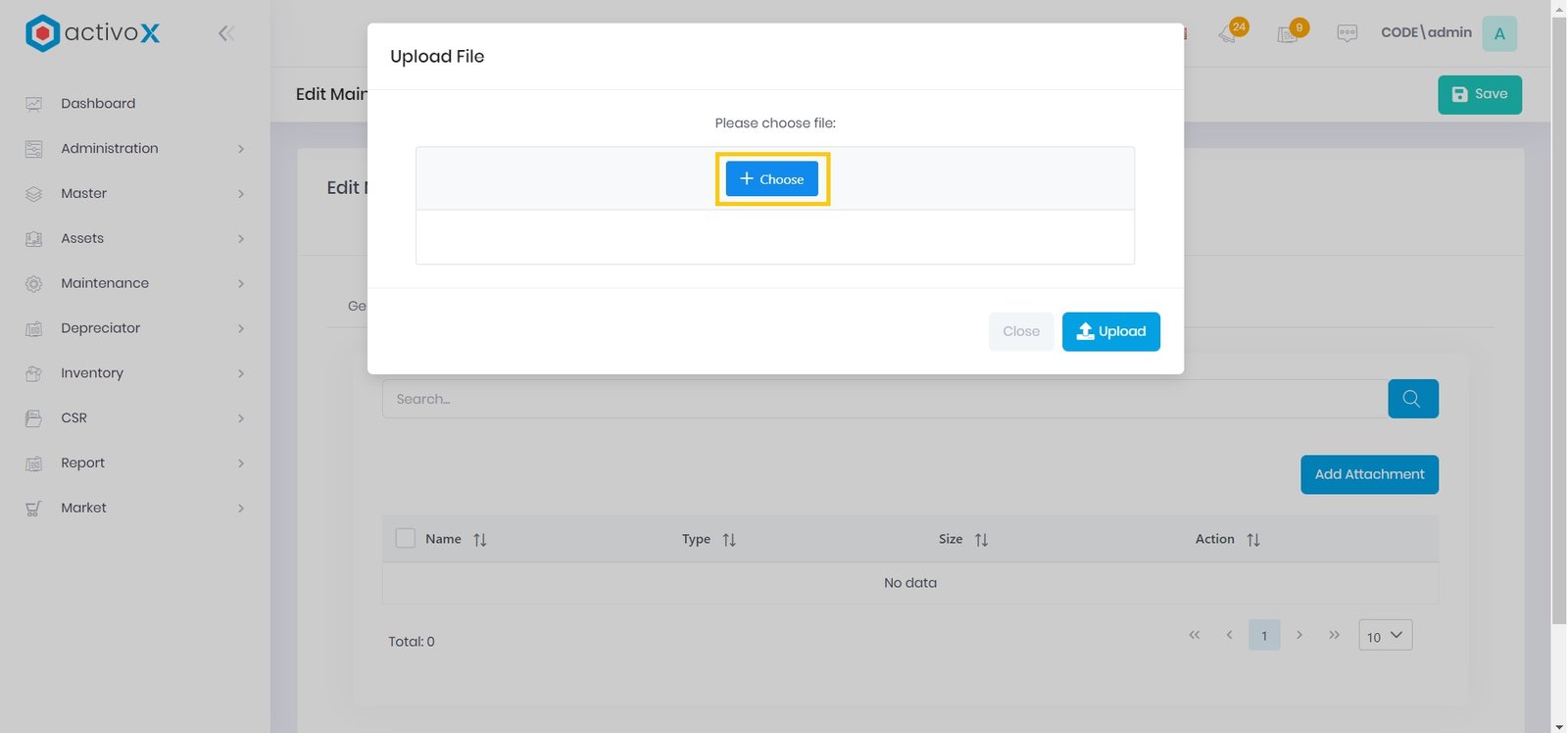Sort the table by Size column
Image resolution: width=1568 pixels, height=733 pixels.
(x=981, y=540)
